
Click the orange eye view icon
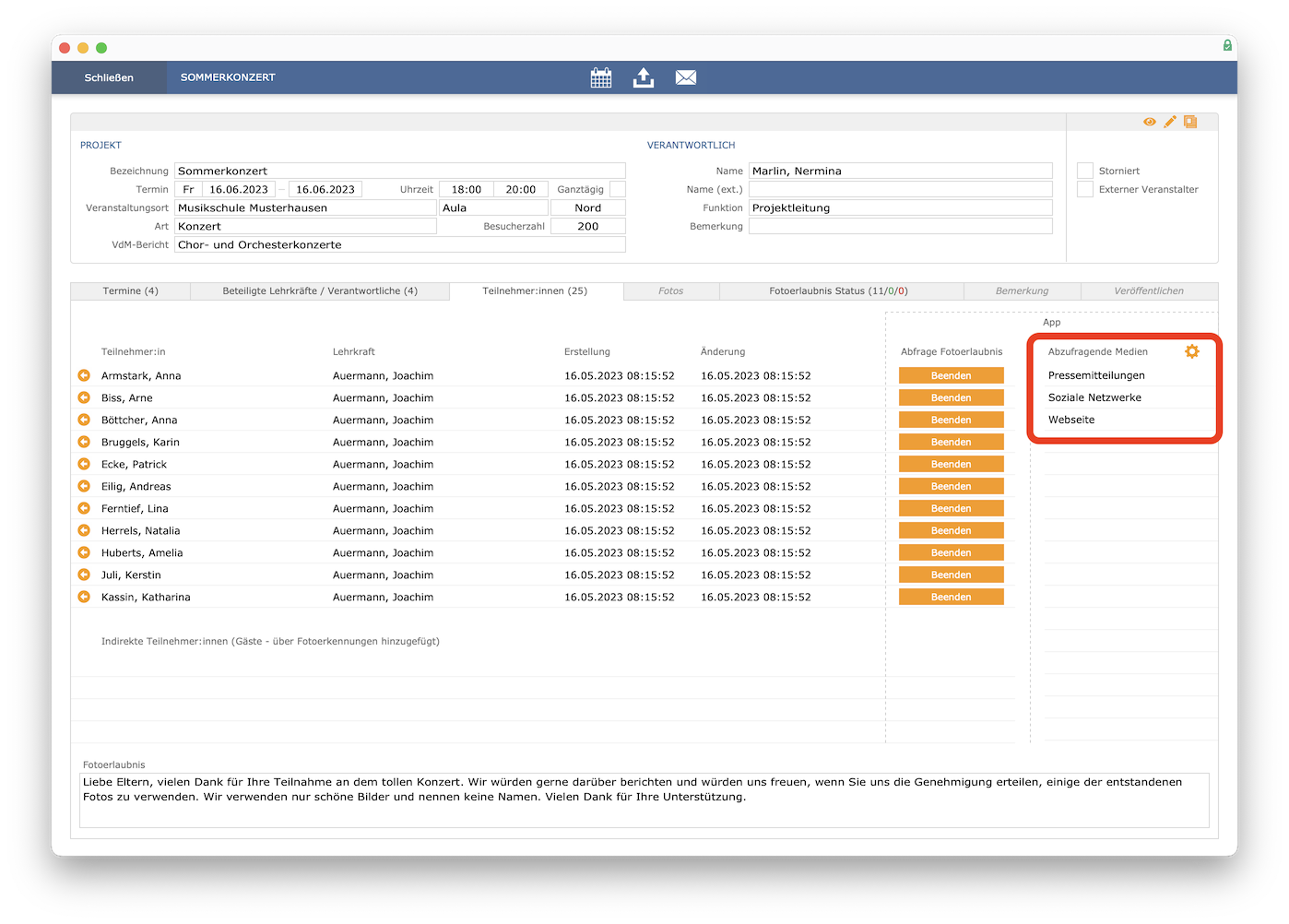click(x=1149, y=122)
